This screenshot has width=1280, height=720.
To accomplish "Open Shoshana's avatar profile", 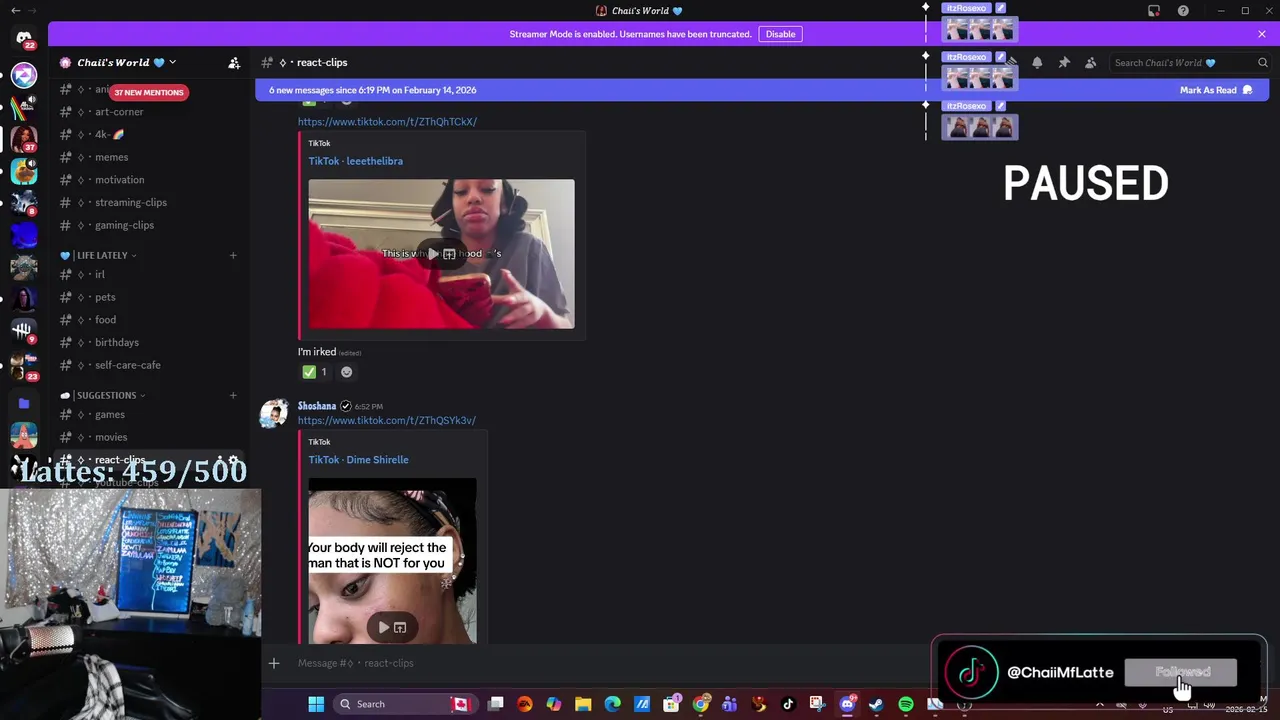I will 274,413.
